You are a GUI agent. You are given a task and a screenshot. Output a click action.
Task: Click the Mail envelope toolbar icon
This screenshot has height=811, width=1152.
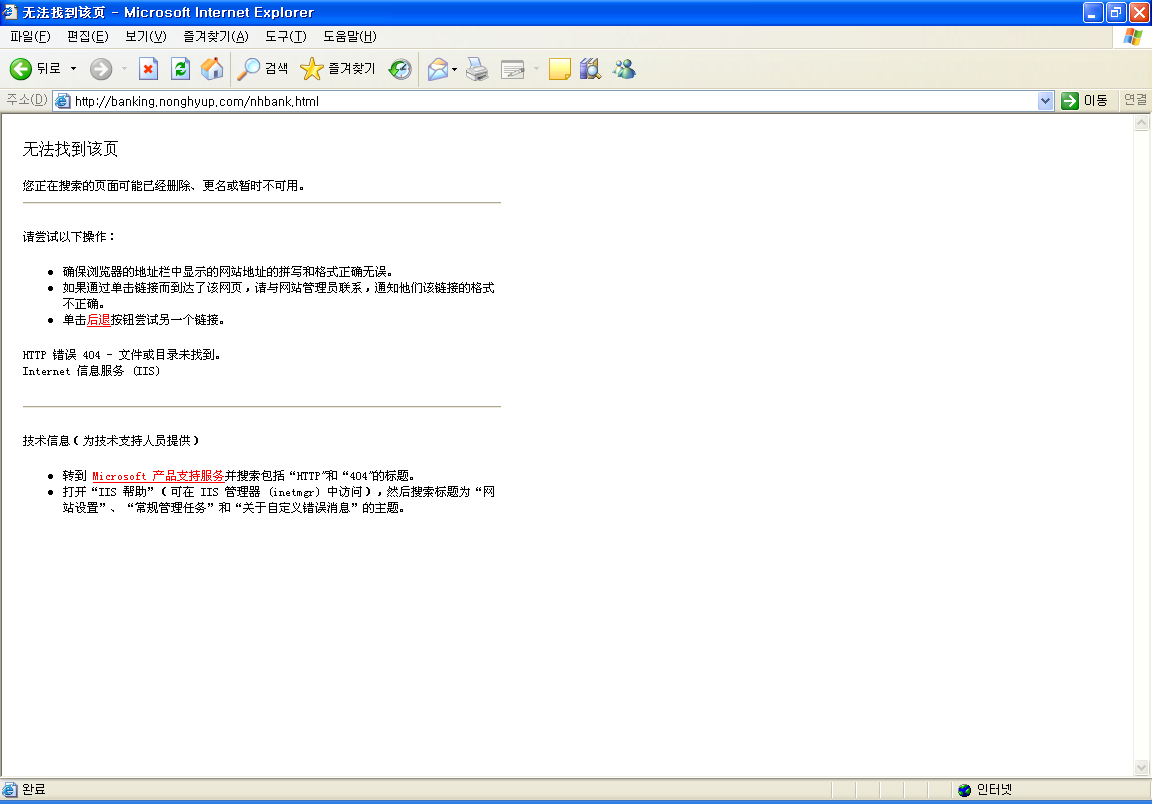tap(438, 69)
